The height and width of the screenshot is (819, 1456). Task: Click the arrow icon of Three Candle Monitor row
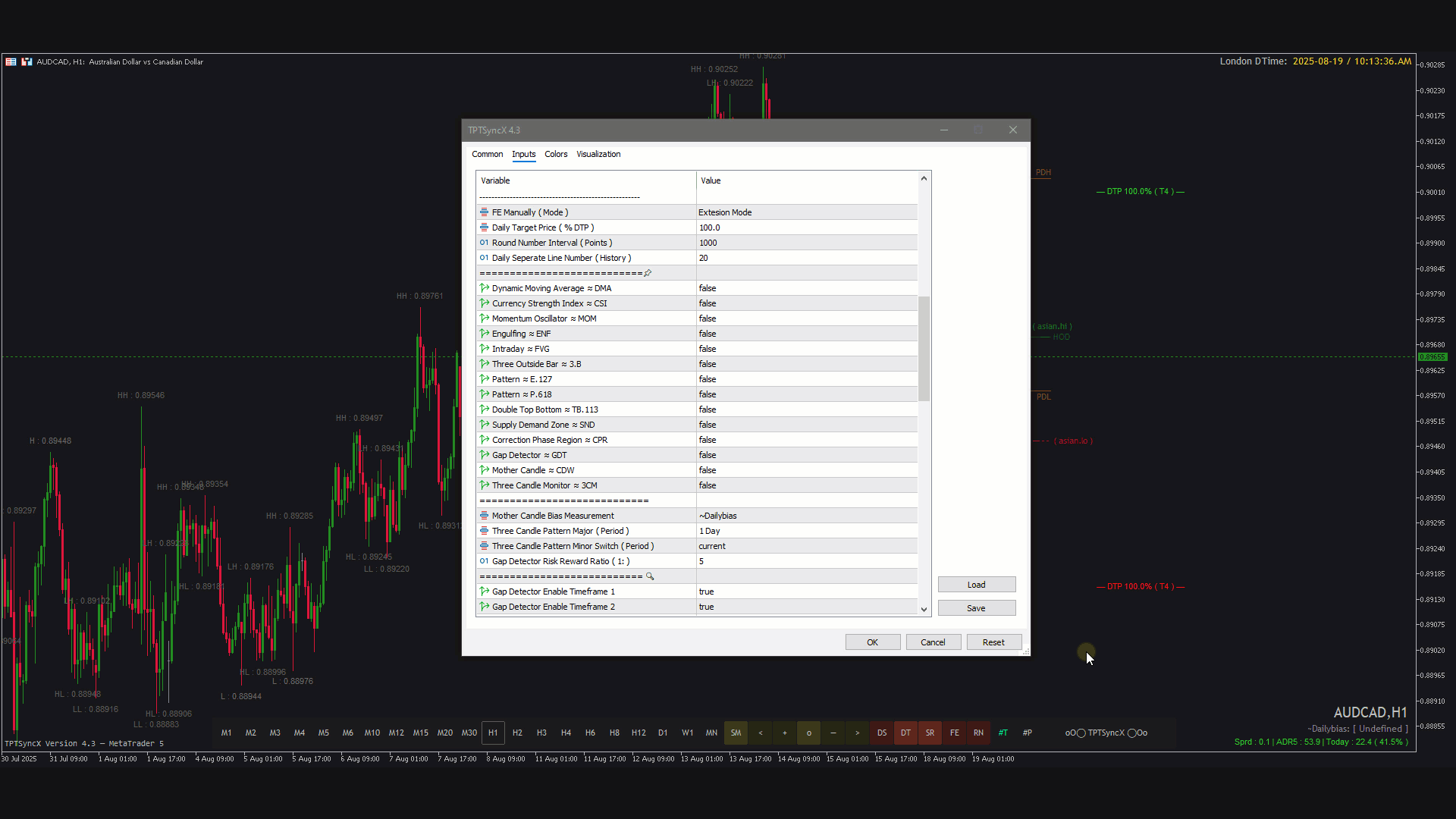484,485
